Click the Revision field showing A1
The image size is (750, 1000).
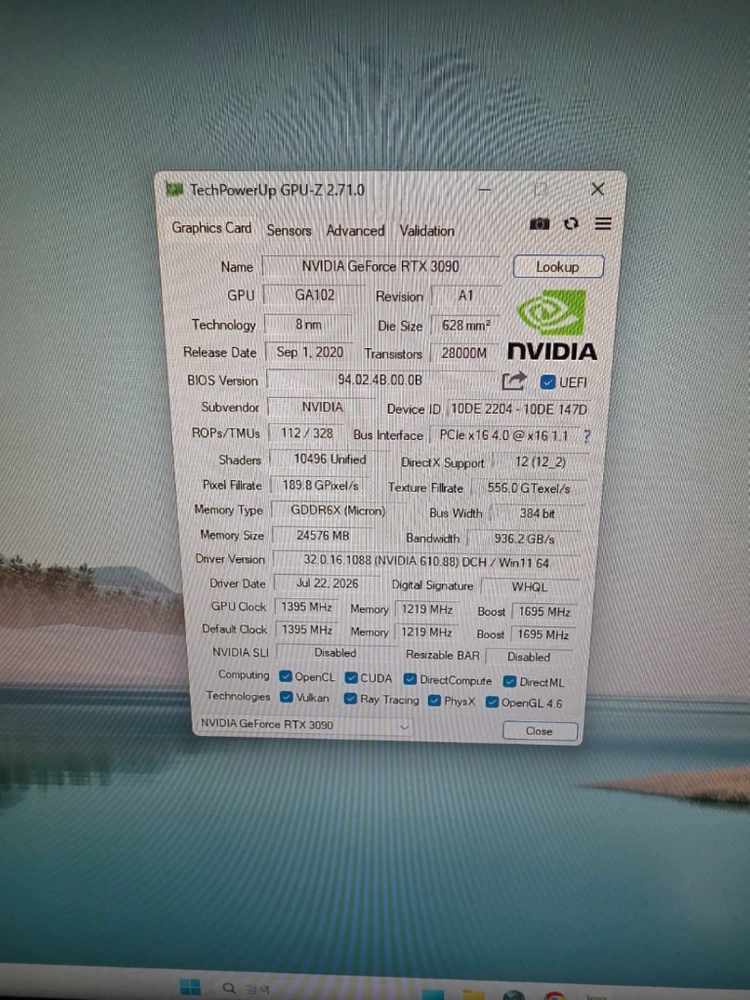pyautogui.click(x=465, y=296)
